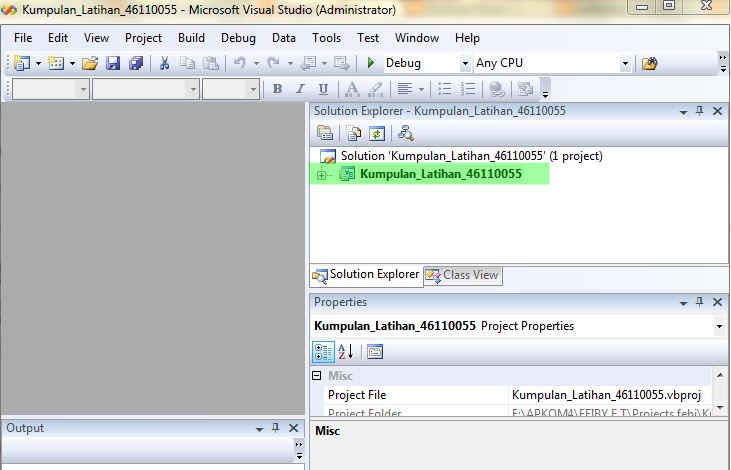This screenshot has width=731, height=470.
Task: Click the Find in Files folder icon
Action: (649, 63)
